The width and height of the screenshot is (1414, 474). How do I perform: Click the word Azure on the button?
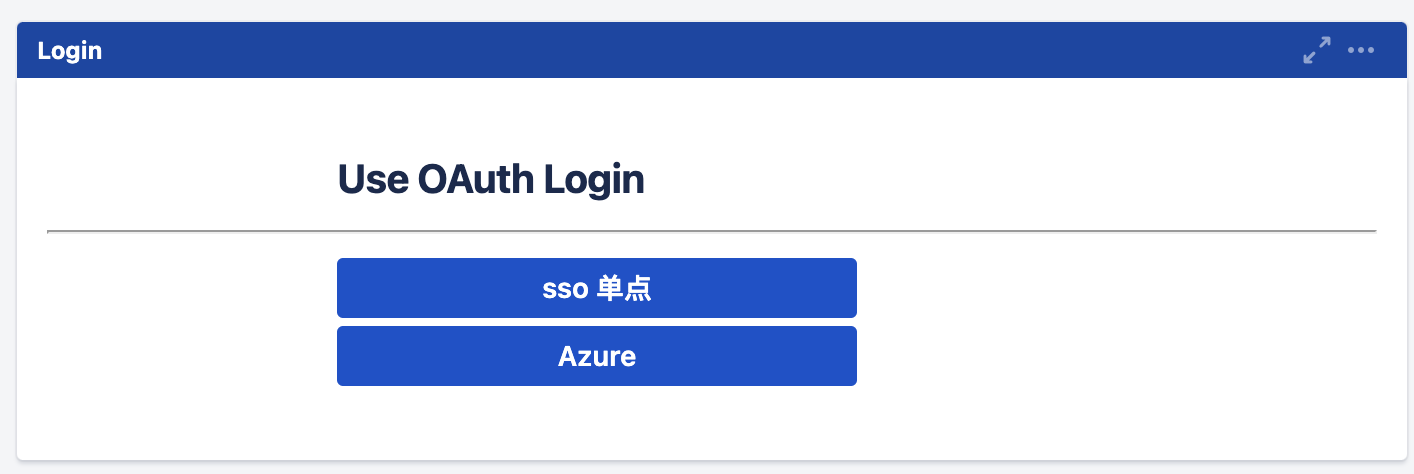pyautogui.click(x=597, y=356)
